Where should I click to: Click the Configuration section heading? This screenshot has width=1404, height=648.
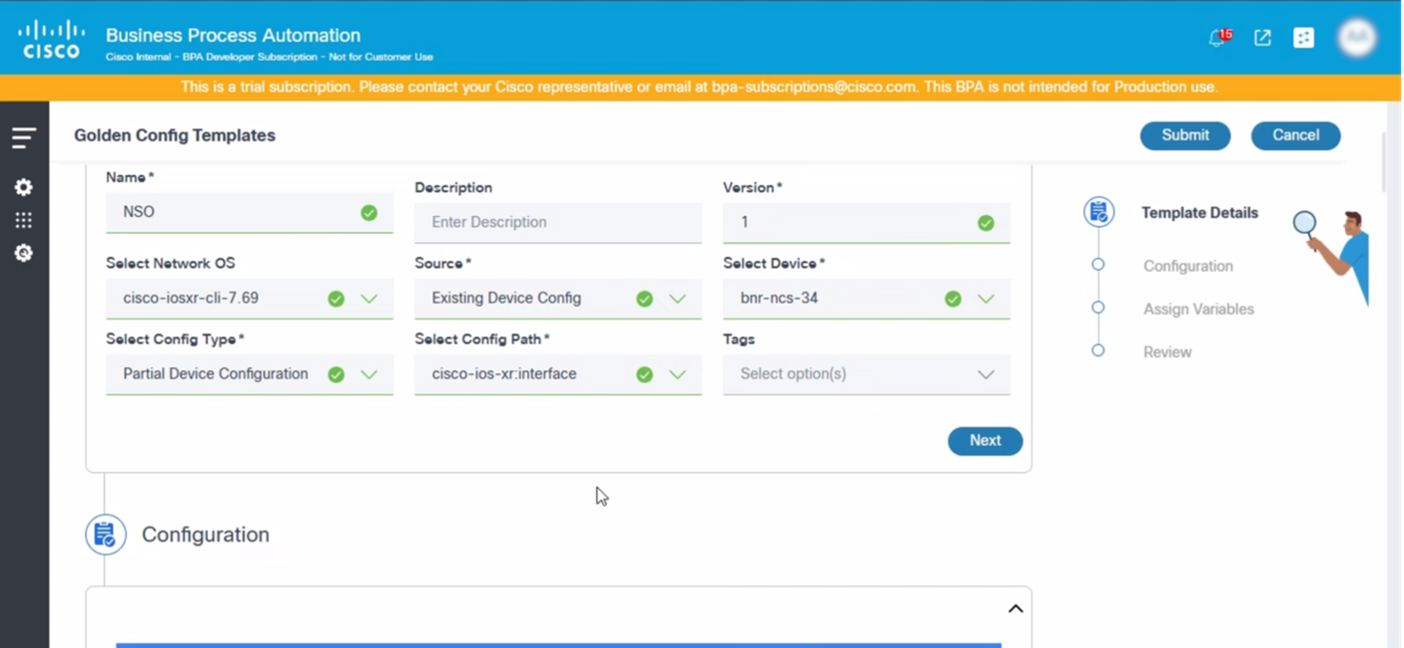tap(205, 535)
